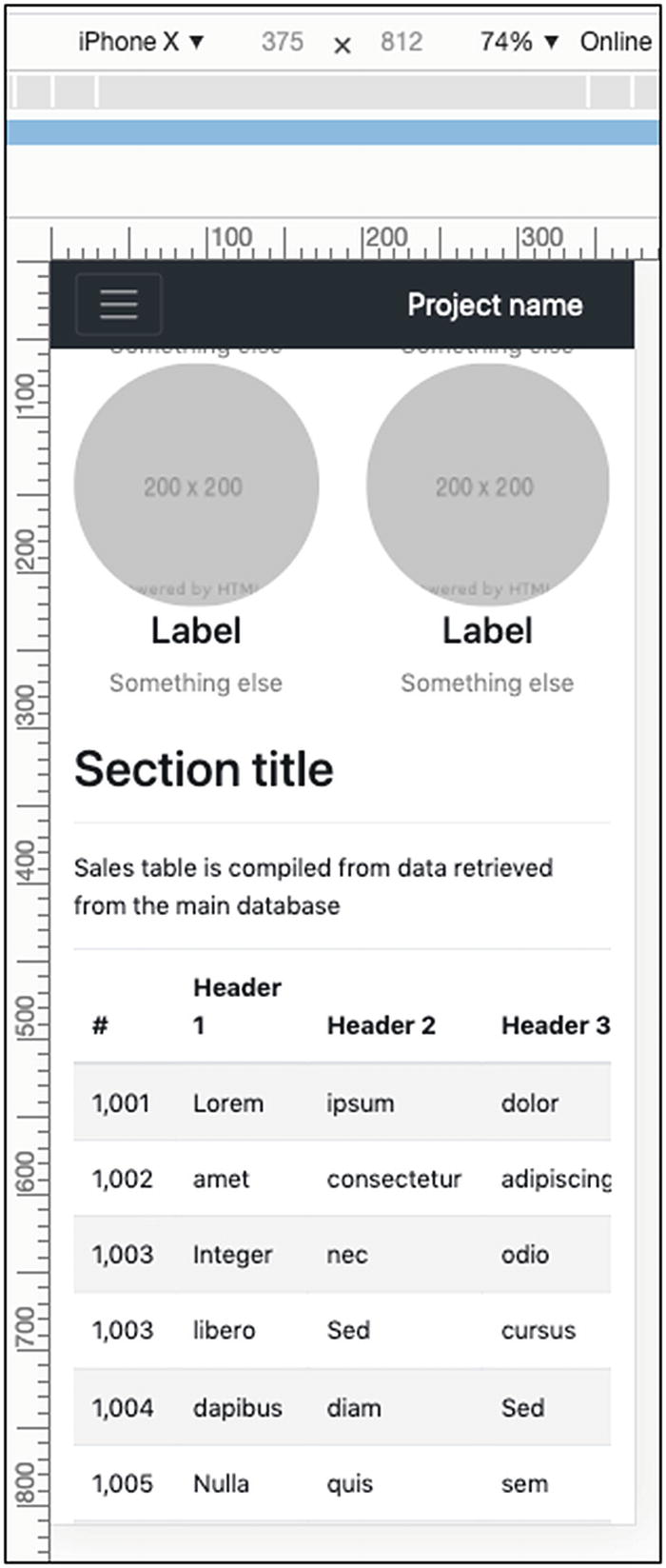Viewport: 666px width, 1568px height.
Task: Click the Header 1 column heading
Action: (x=237, y=1006)
